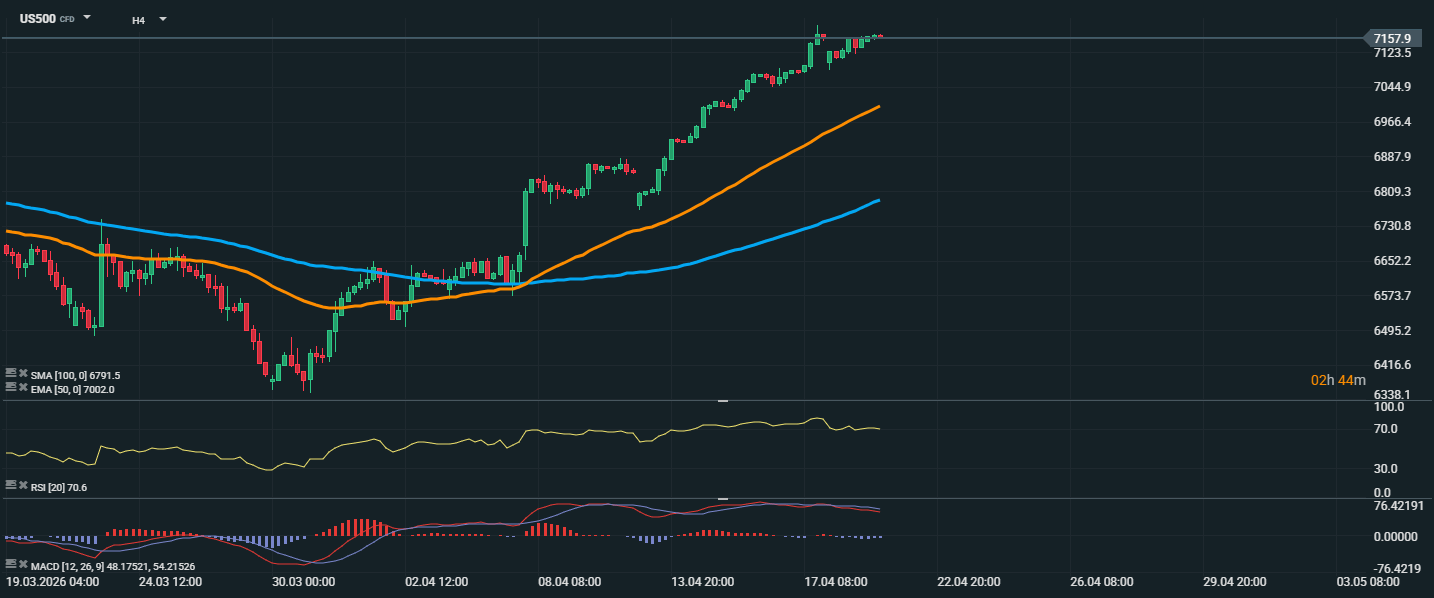Click the 19.03.2026 04:00 time axis label

(x=52, y=581)
